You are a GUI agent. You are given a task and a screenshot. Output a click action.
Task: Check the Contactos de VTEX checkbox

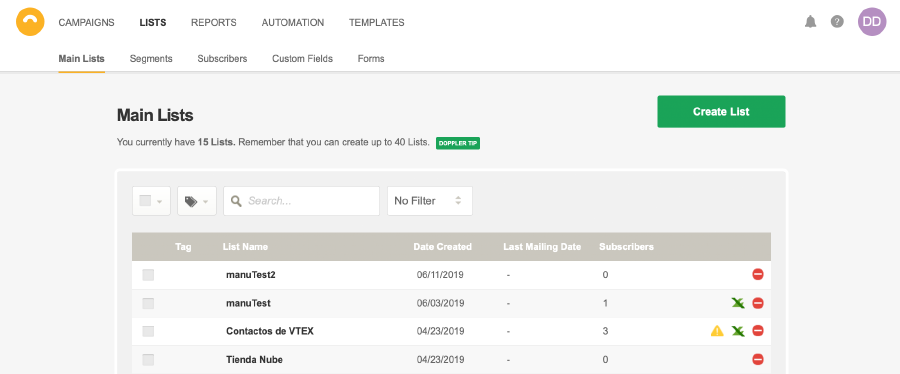148,331
